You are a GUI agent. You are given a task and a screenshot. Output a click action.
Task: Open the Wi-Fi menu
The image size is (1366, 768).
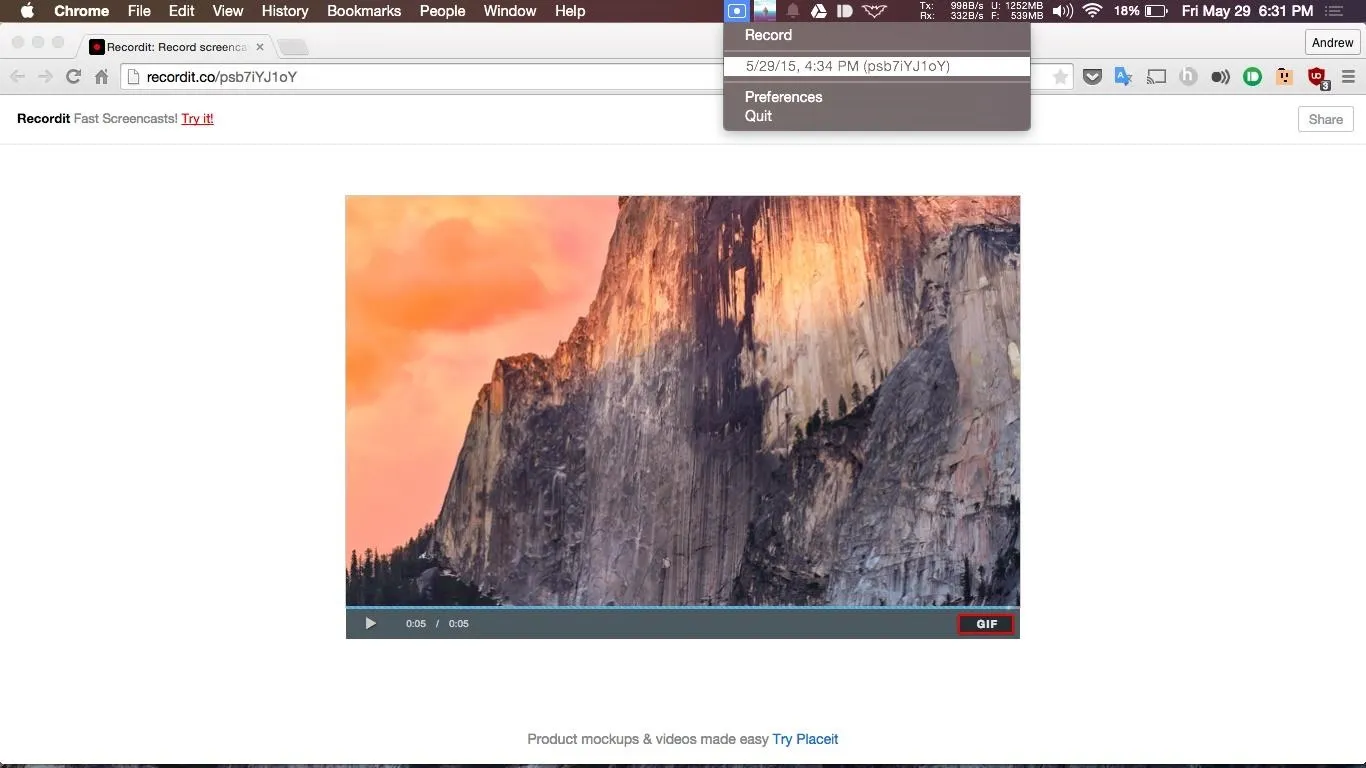1092,11
